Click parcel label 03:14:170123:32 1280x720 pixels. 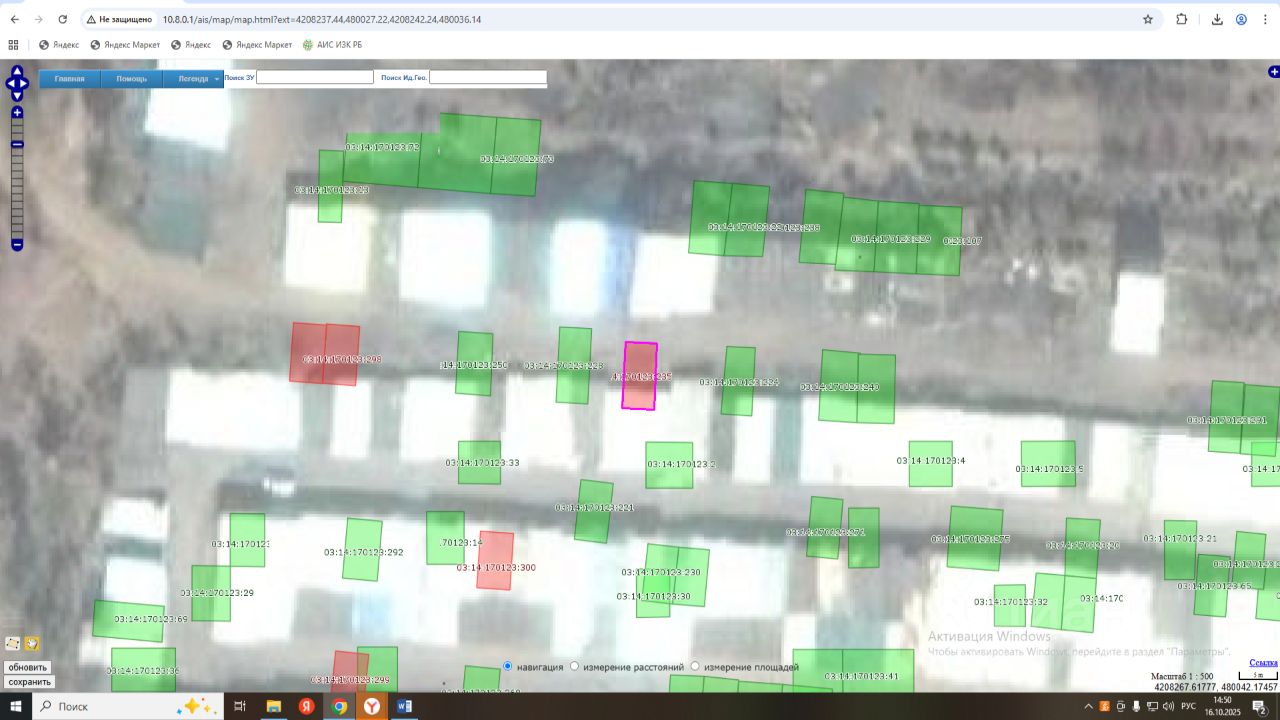coord(1011,602)
